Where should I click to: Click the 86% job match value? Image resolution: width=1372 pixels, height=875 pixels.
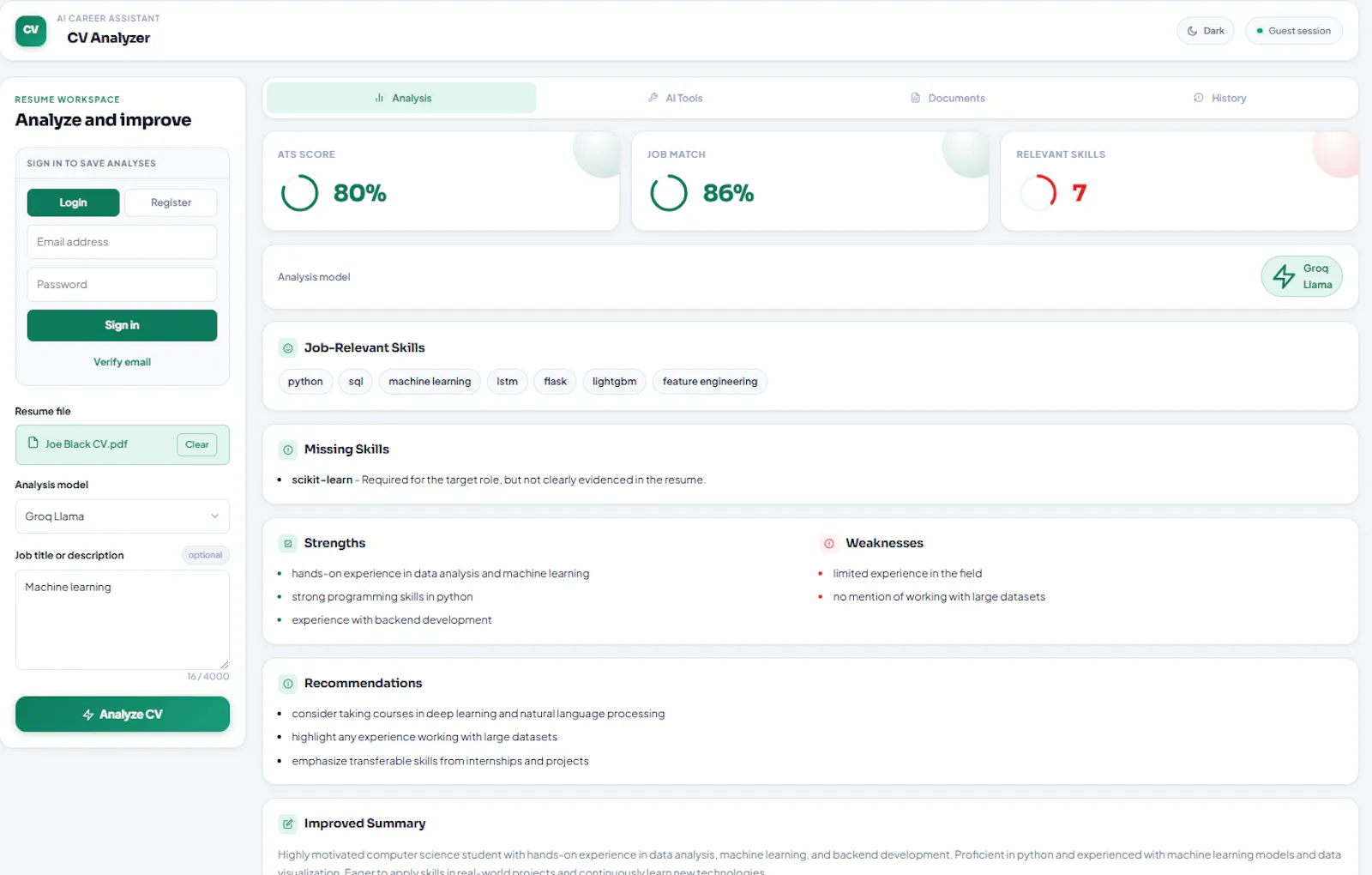(x=729, y=193)
